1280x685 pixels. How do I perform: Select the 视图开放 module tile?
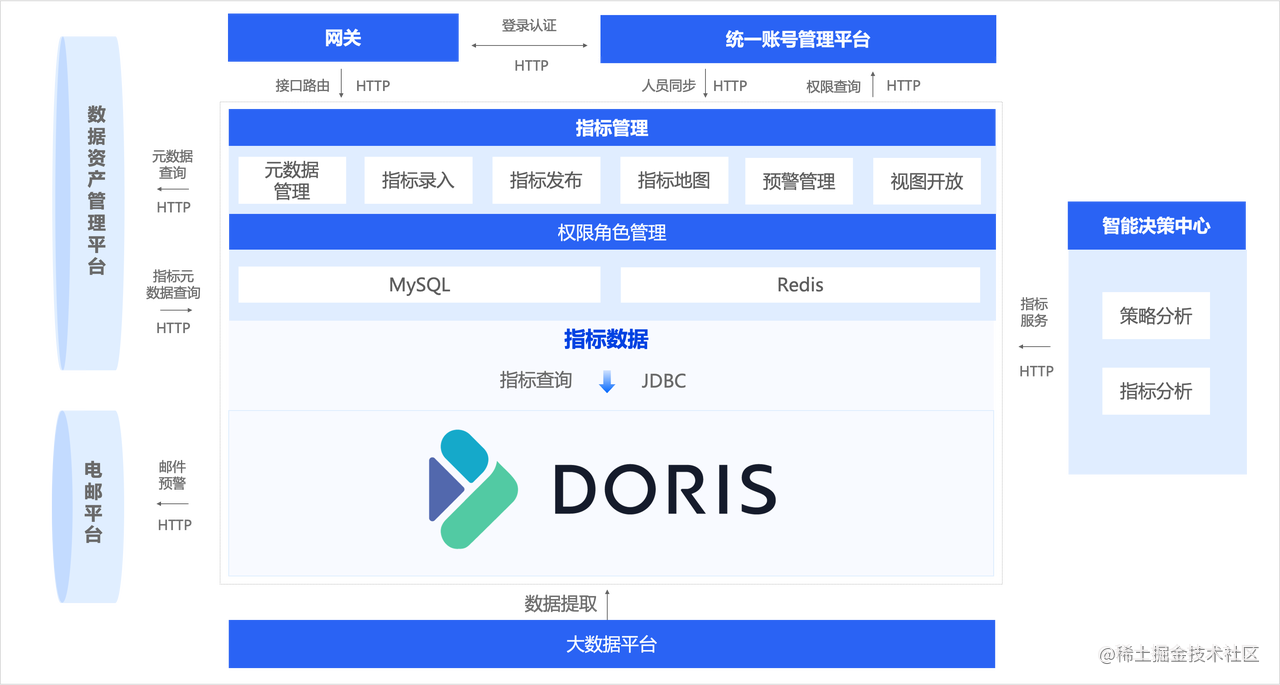coord(926,180)
